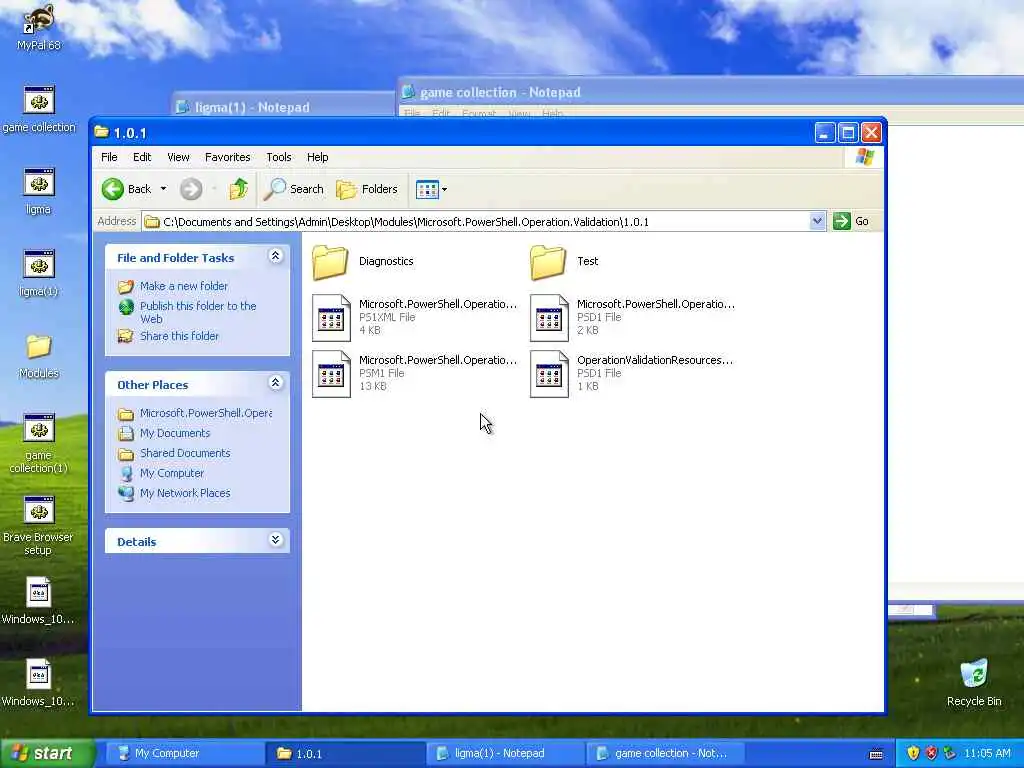Go up one folder level icon
This screenshot has width=1024, height=768.
click(238, 189)
